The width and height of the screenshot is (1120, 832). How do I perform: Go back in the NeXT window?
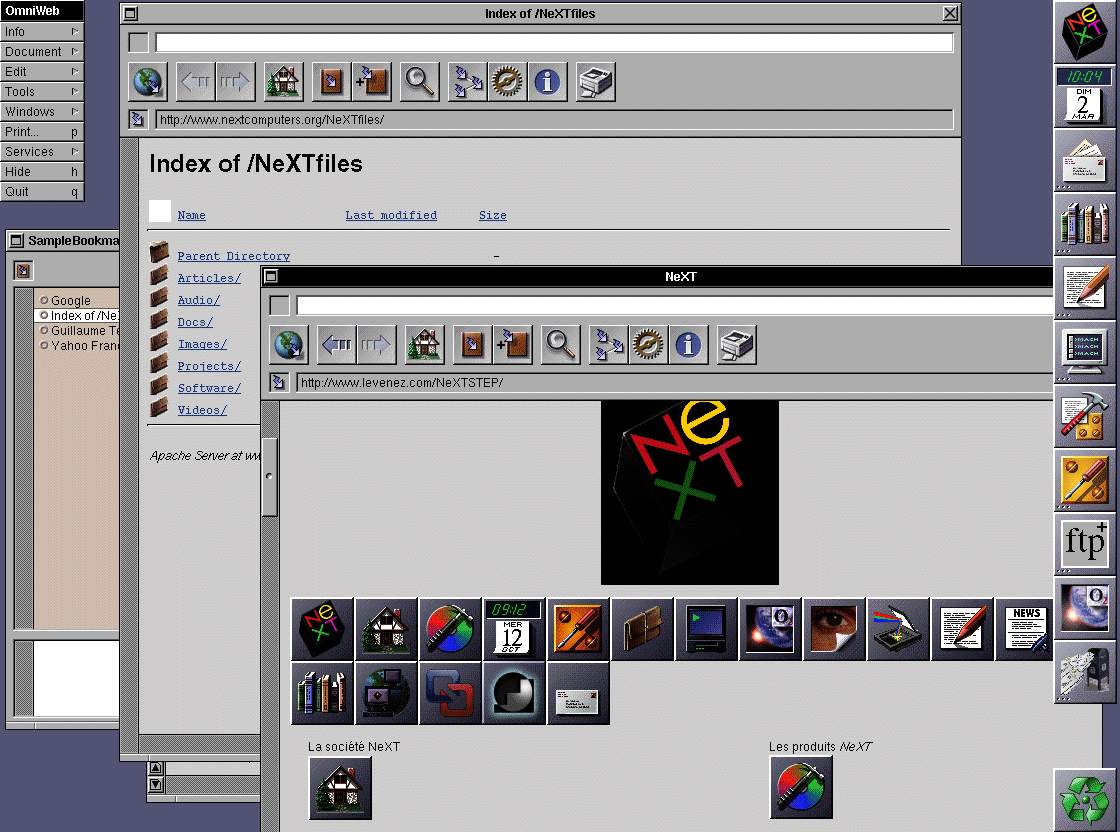click(336, 345)
